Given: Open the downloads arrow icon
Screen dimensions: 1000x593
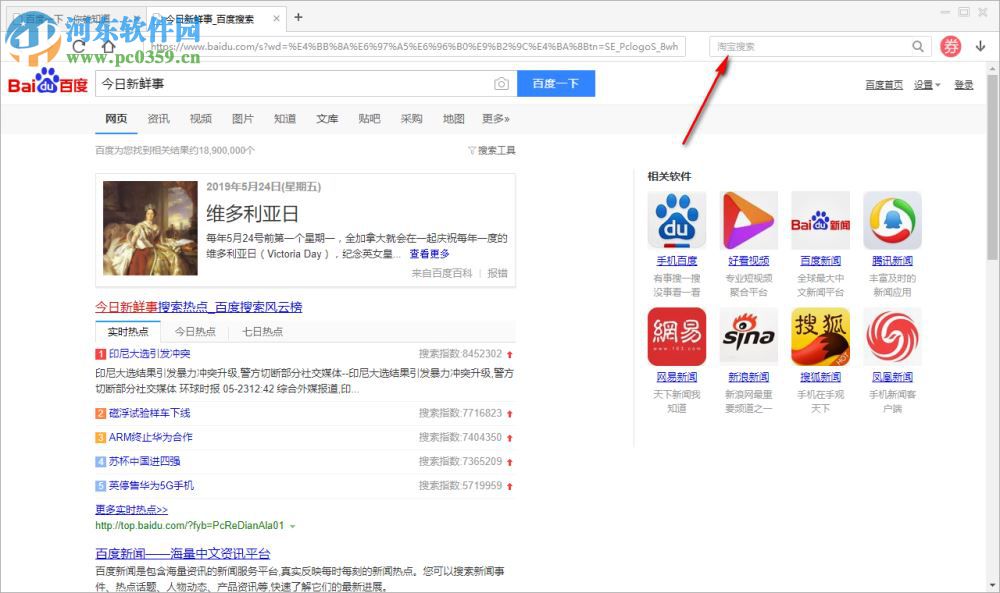Looking at the screenshot, I should [978, 46].
